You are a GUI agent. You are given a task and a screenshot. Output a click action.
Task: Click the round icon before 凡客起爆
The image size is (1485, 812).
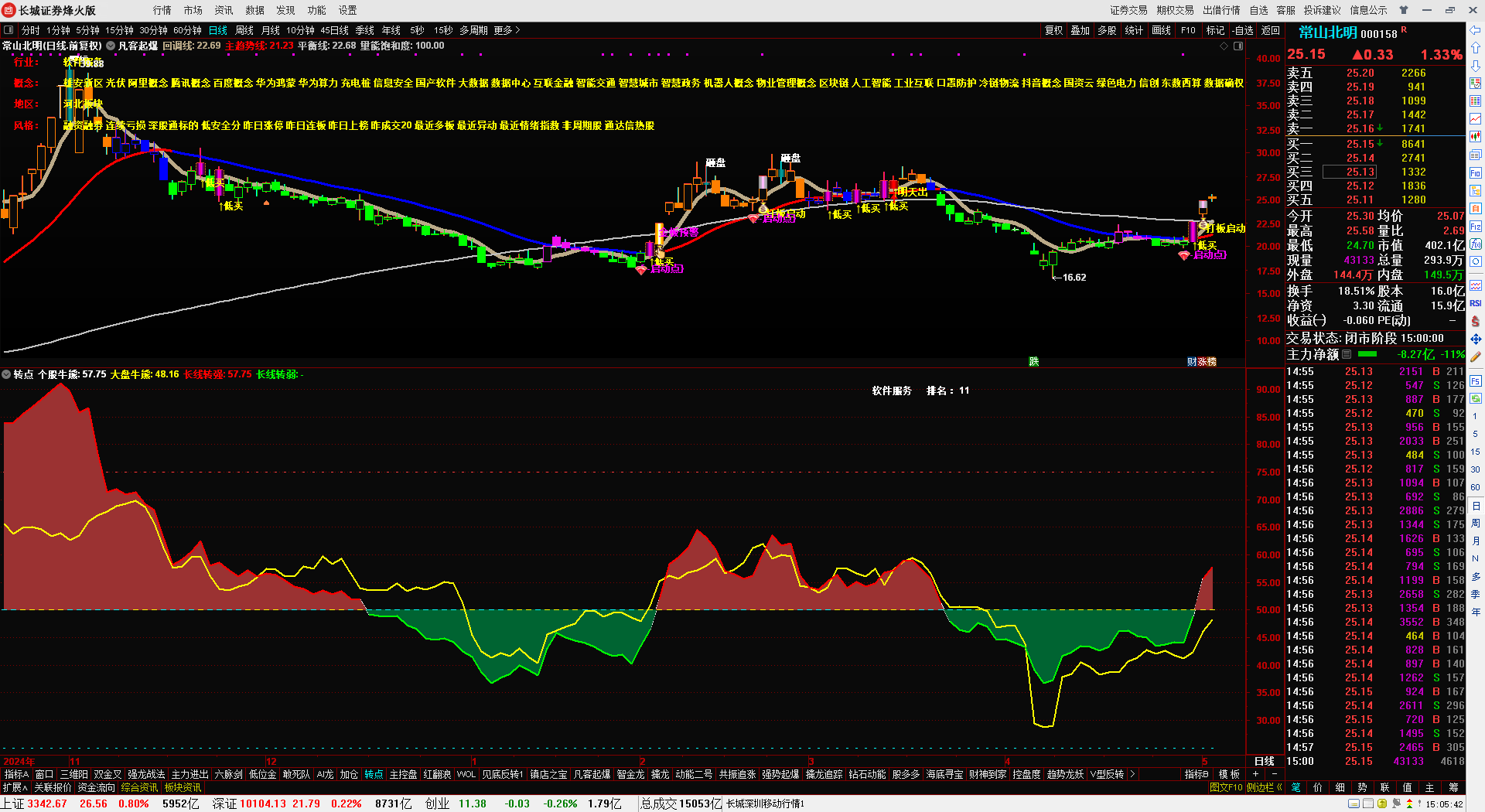click(111, 46)
